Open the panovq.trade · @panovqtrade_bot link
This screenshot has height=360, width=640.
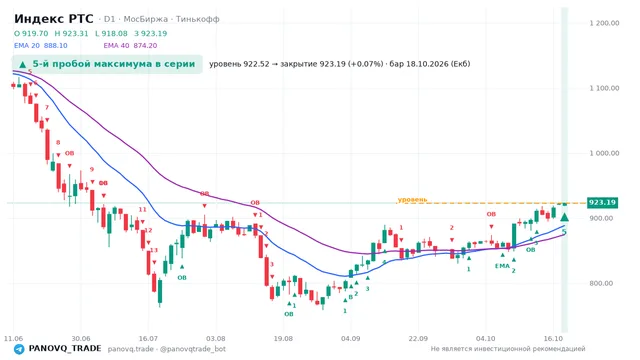pos(167,349)
